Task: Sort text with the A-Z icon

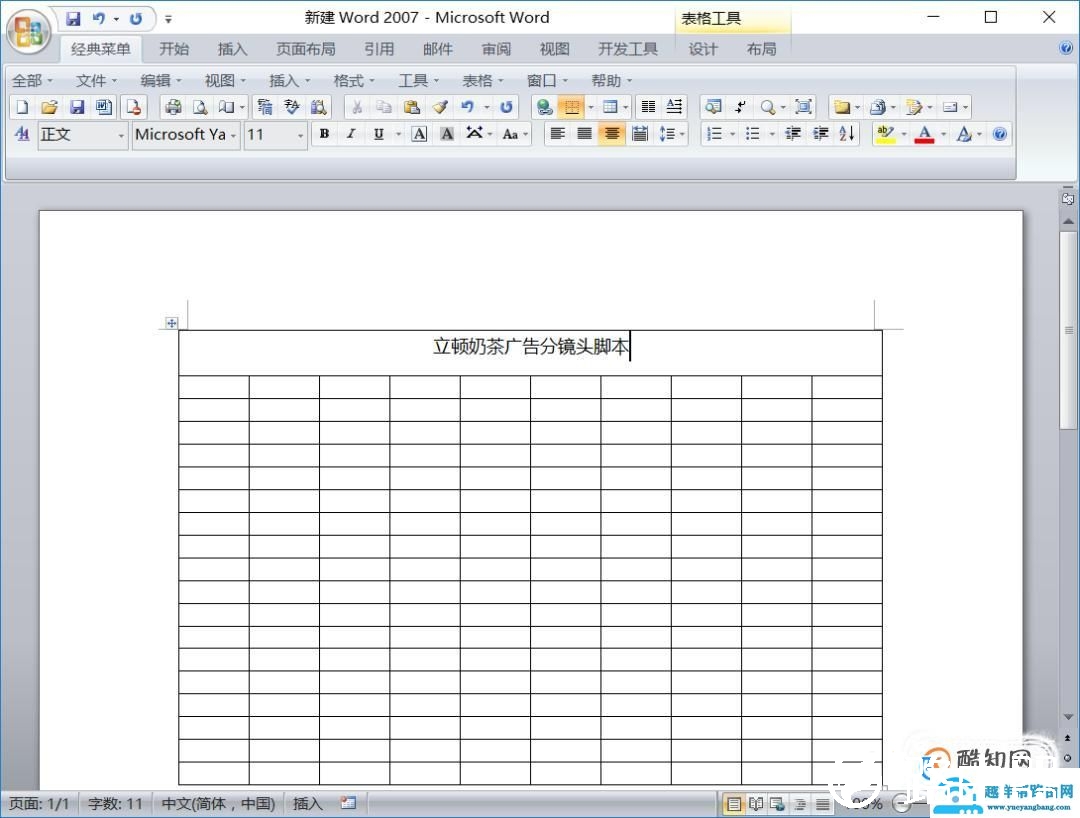Action: pos(847,134)
